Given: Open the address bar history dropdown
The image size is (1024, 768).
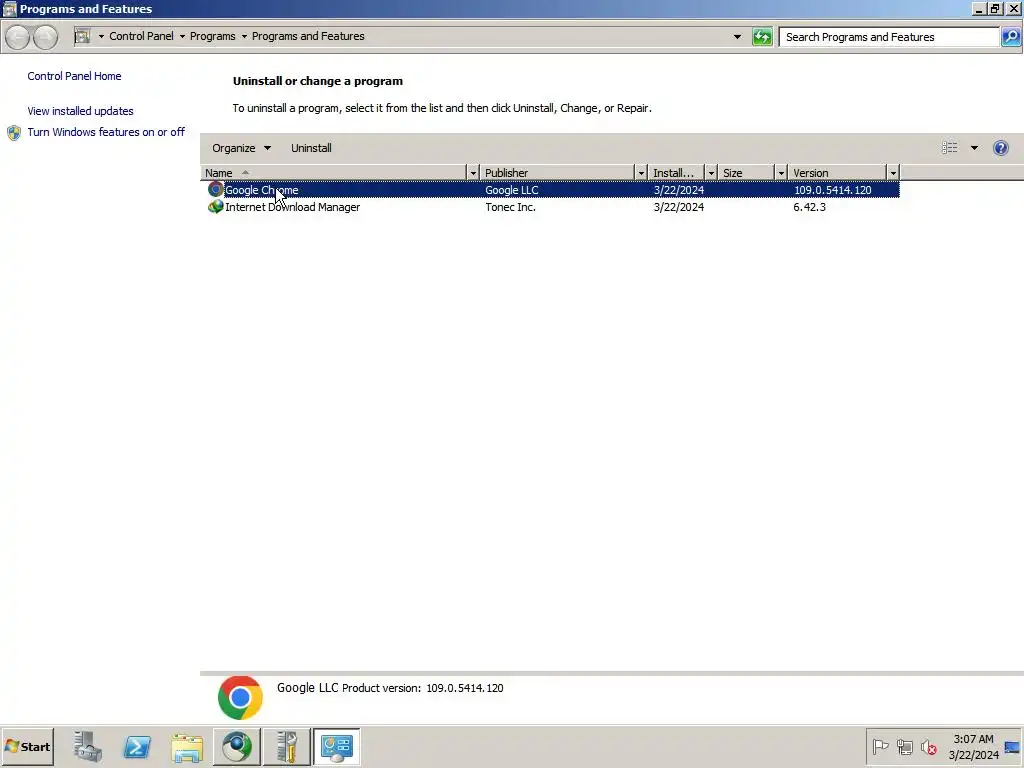Looking at the screenshot, I should click(x=737, y=37).
